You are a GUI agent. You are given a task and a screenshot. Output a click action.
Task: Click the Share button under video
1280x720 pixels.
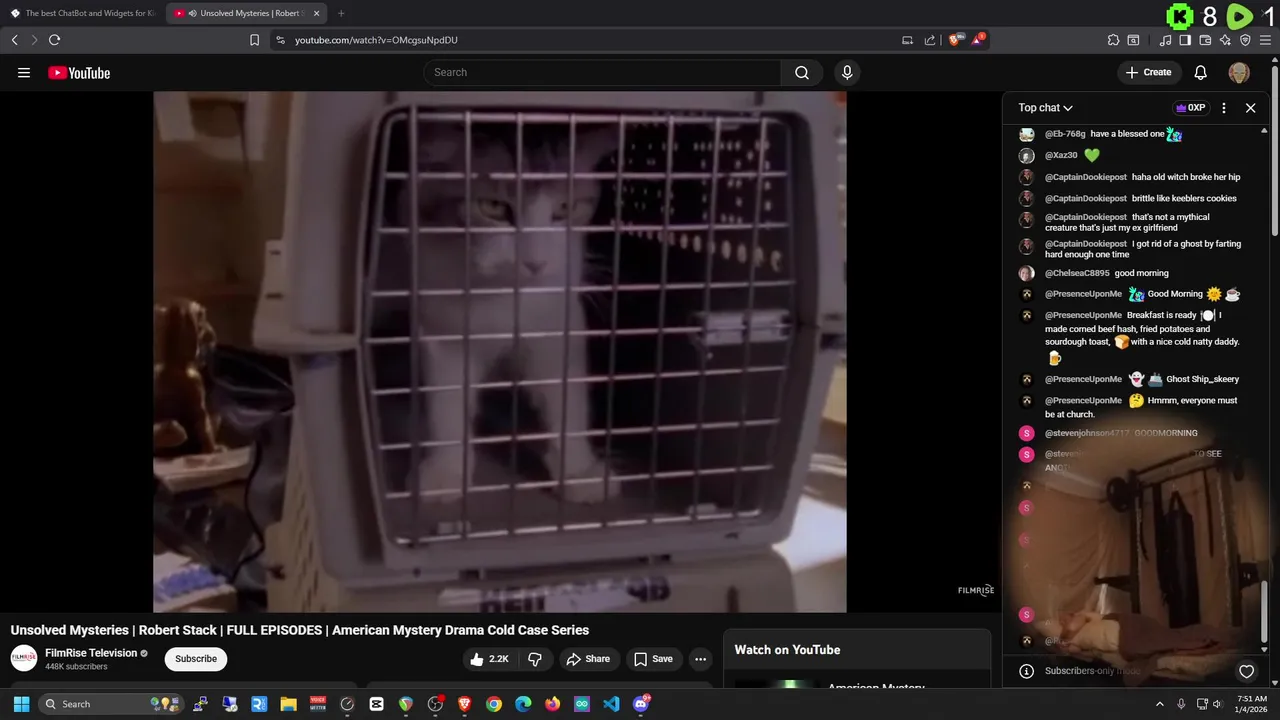point(587,659)
